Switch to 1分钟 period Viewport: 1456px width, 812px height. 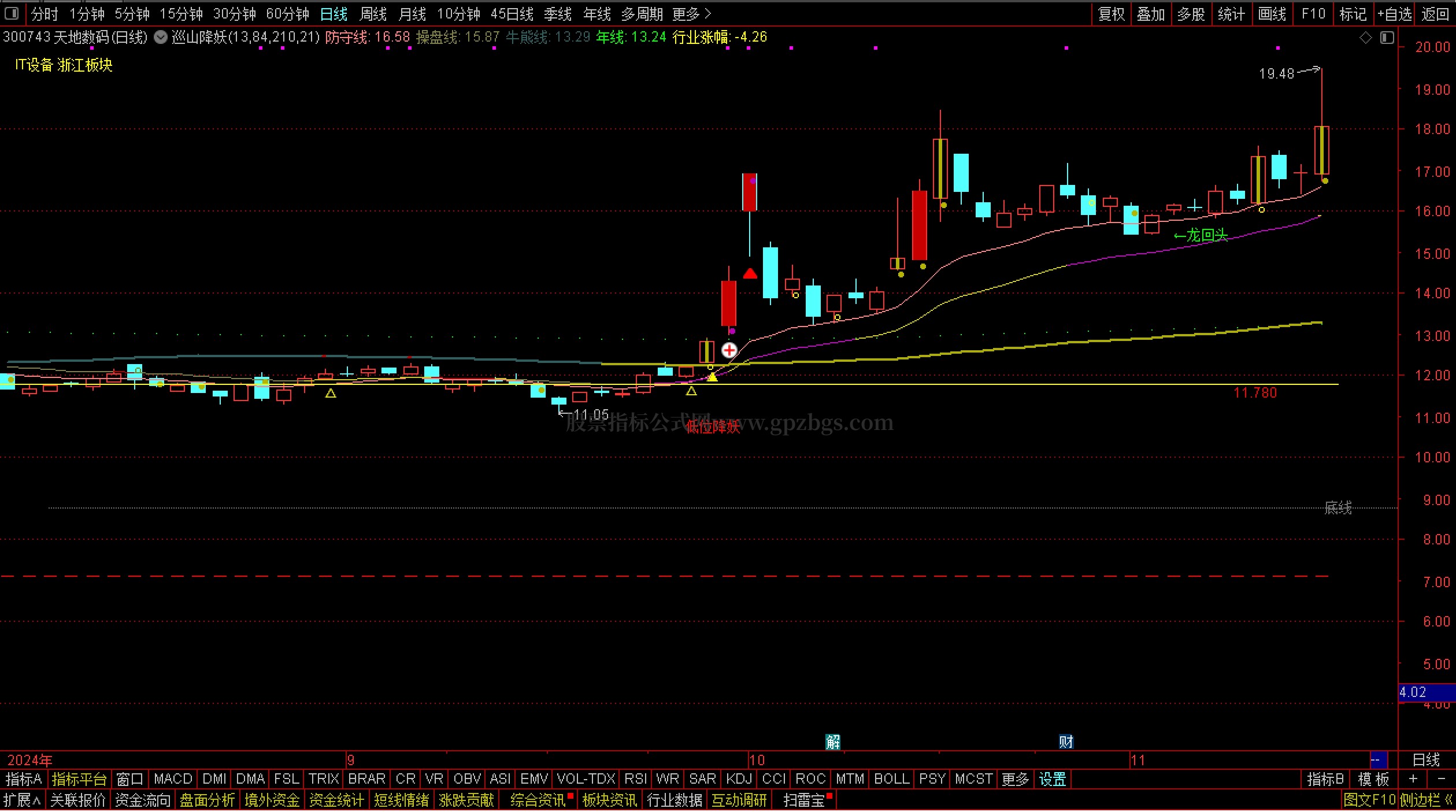click(x=87, y=14)
